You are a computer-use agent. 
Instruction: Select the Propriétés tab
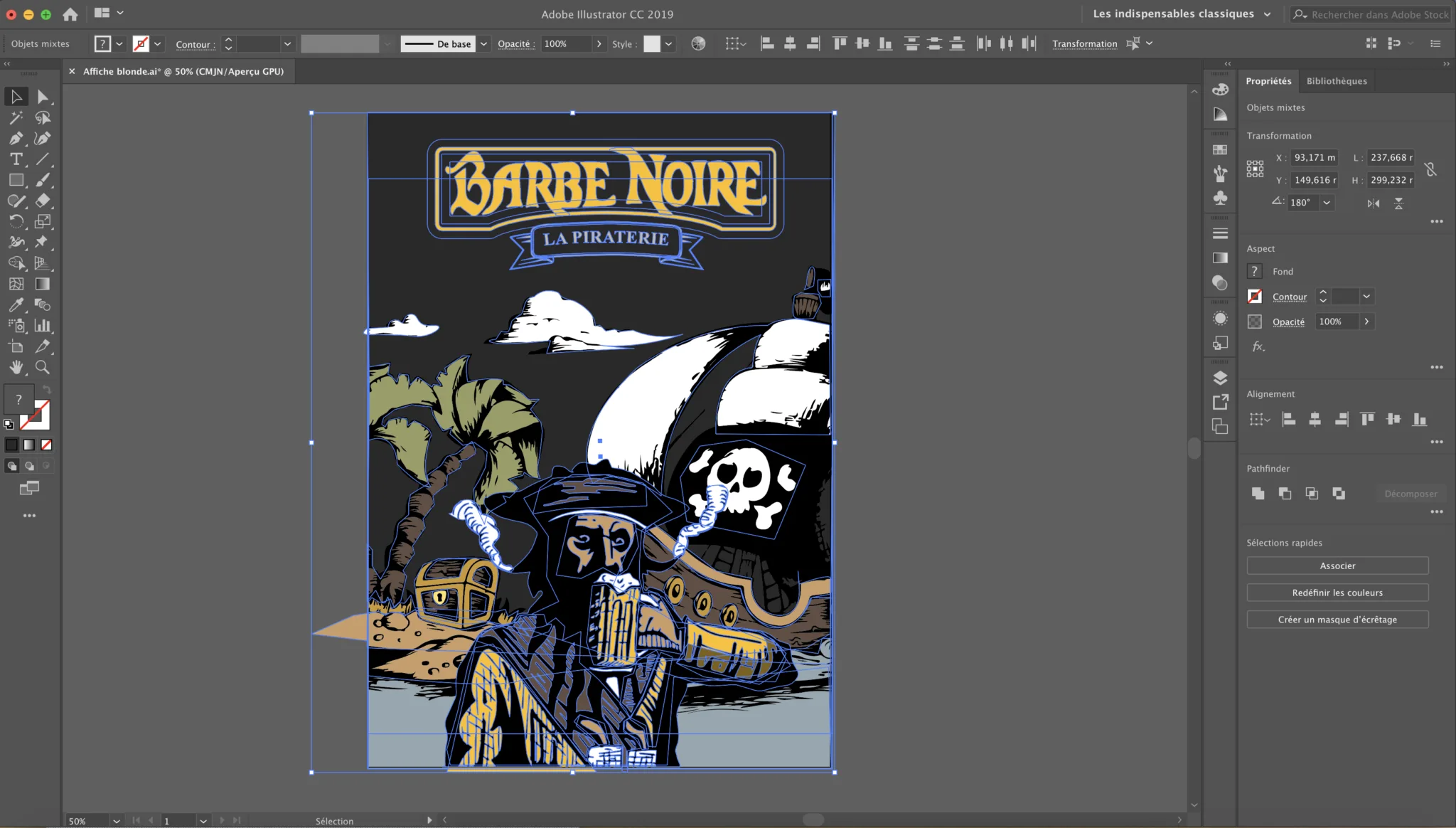[x=1268, y=81]
